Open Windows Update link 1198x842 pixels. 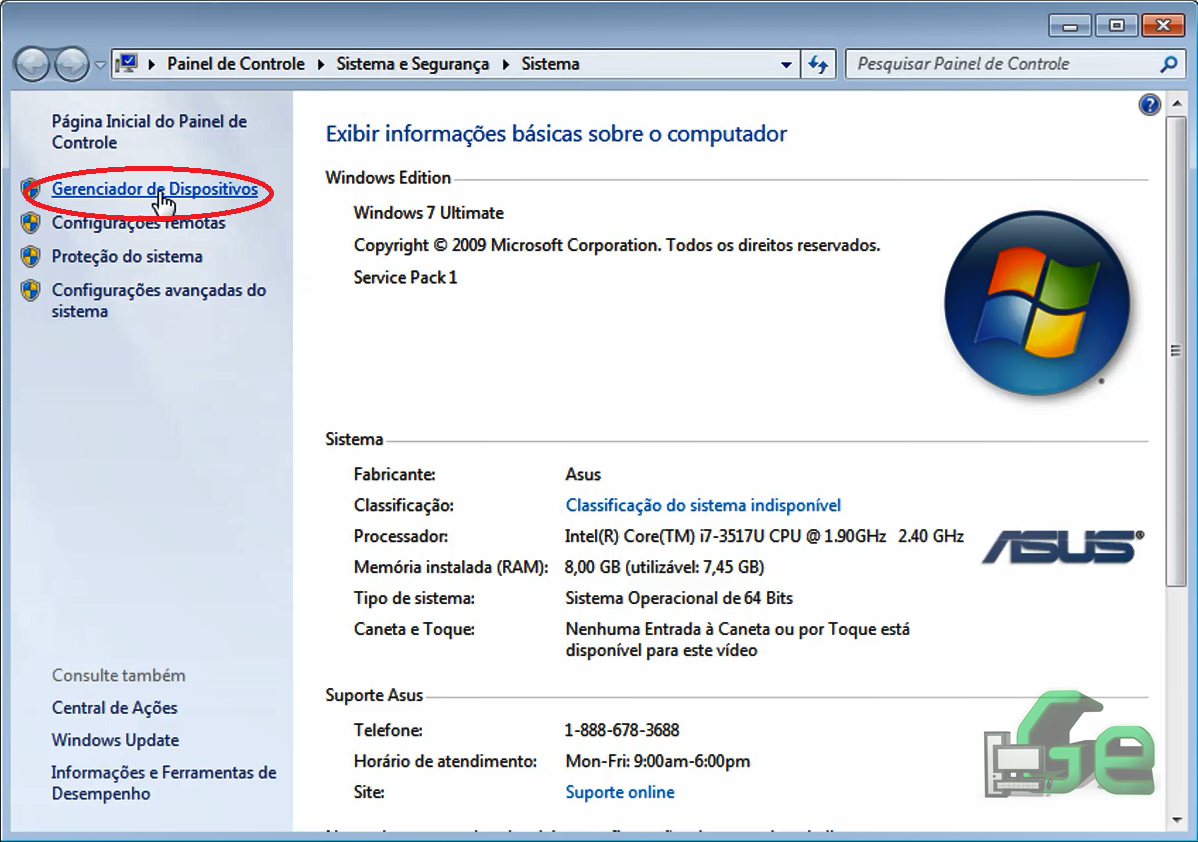coord(115,740)
